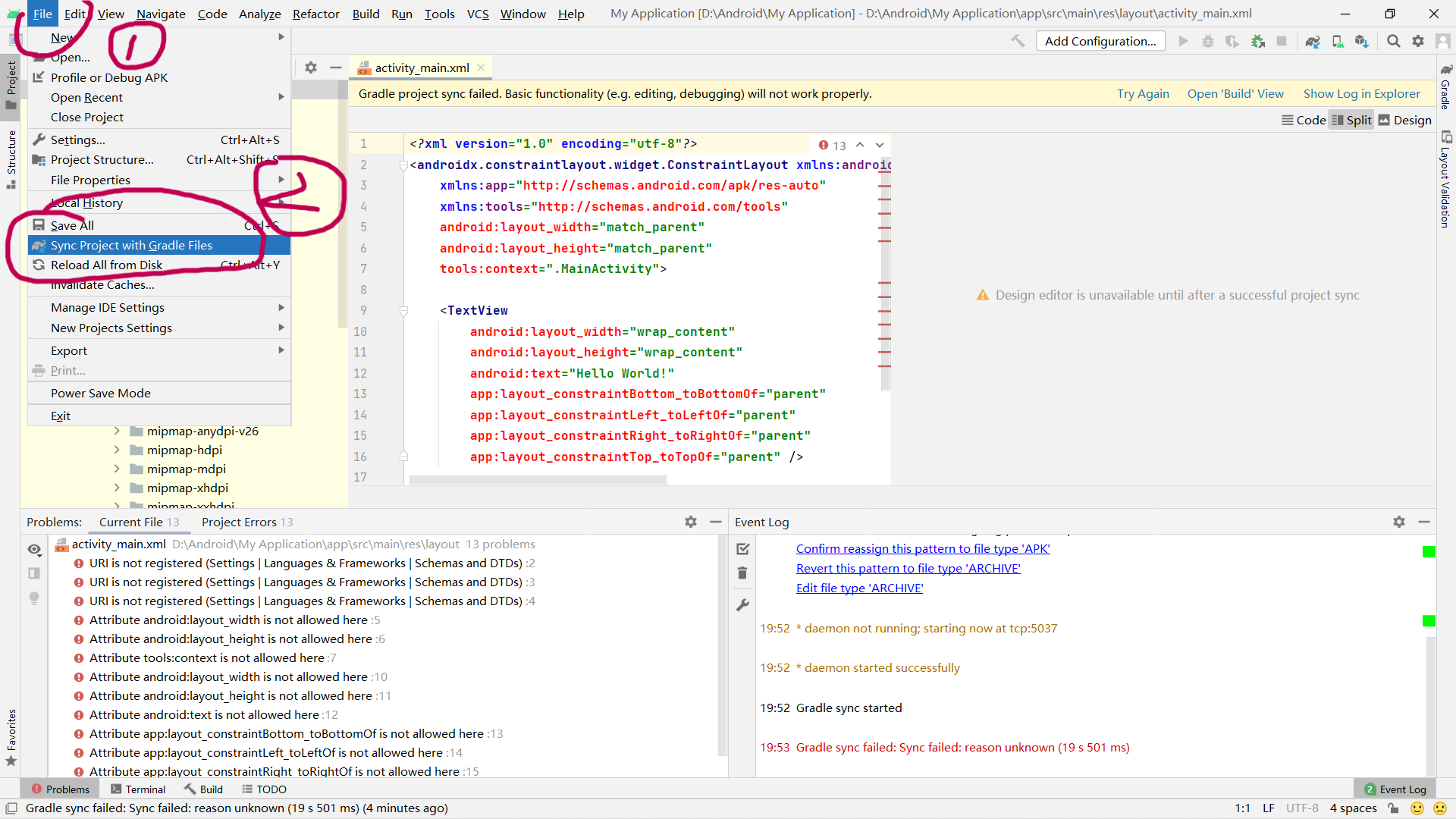Image resolution: width=1456 pixels, height=819 pixels.
Task: Open Event Log wrench settings icon
Action: coord(742,604)
